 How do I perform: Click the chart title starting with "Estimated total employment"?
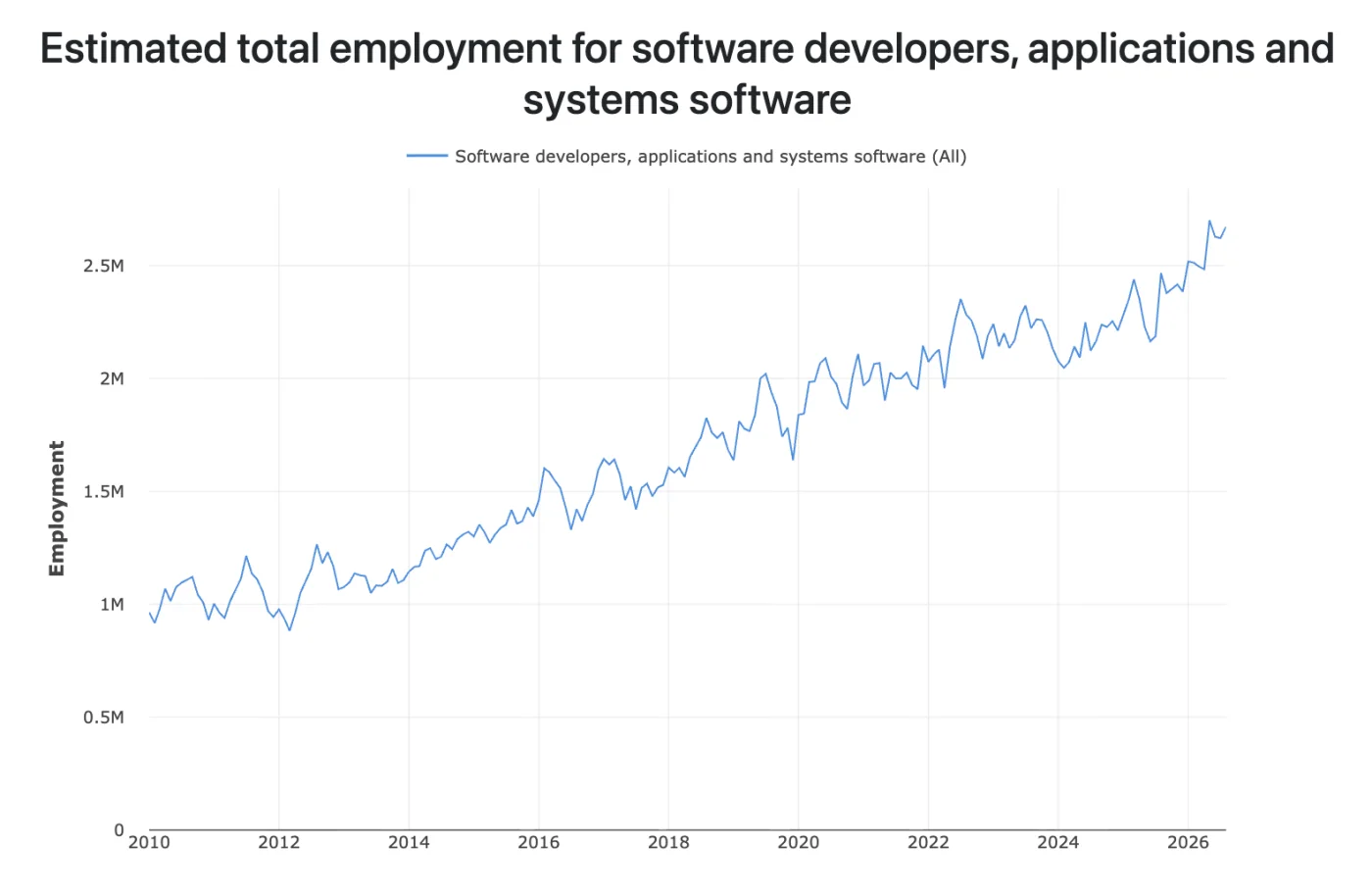point(687,75)
